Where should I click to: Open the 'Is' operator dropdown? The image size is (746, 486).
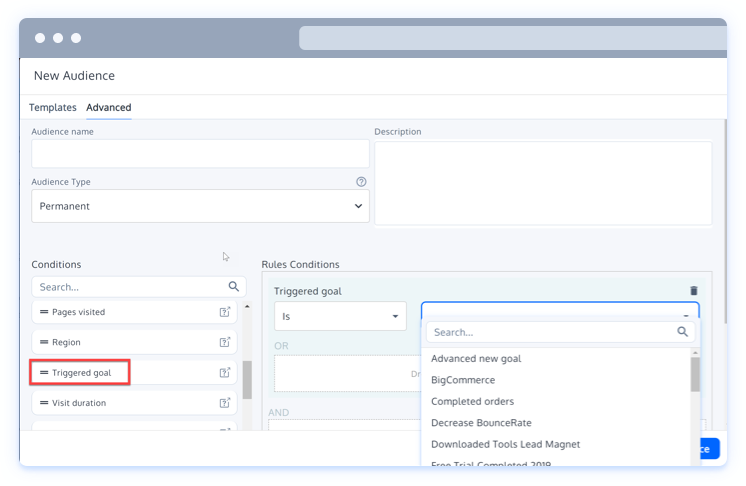pos(340,316)
